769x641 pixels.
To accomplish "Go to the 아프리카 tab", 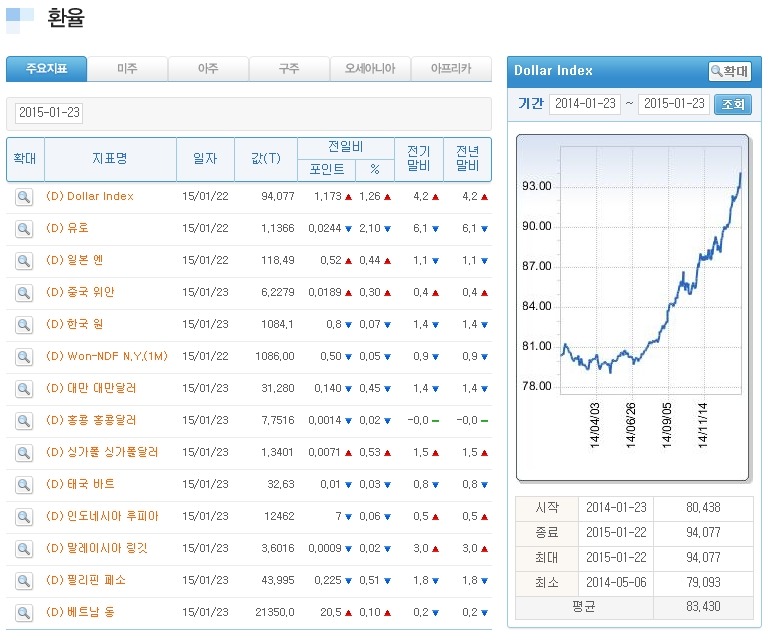I will tap(451, 69).
